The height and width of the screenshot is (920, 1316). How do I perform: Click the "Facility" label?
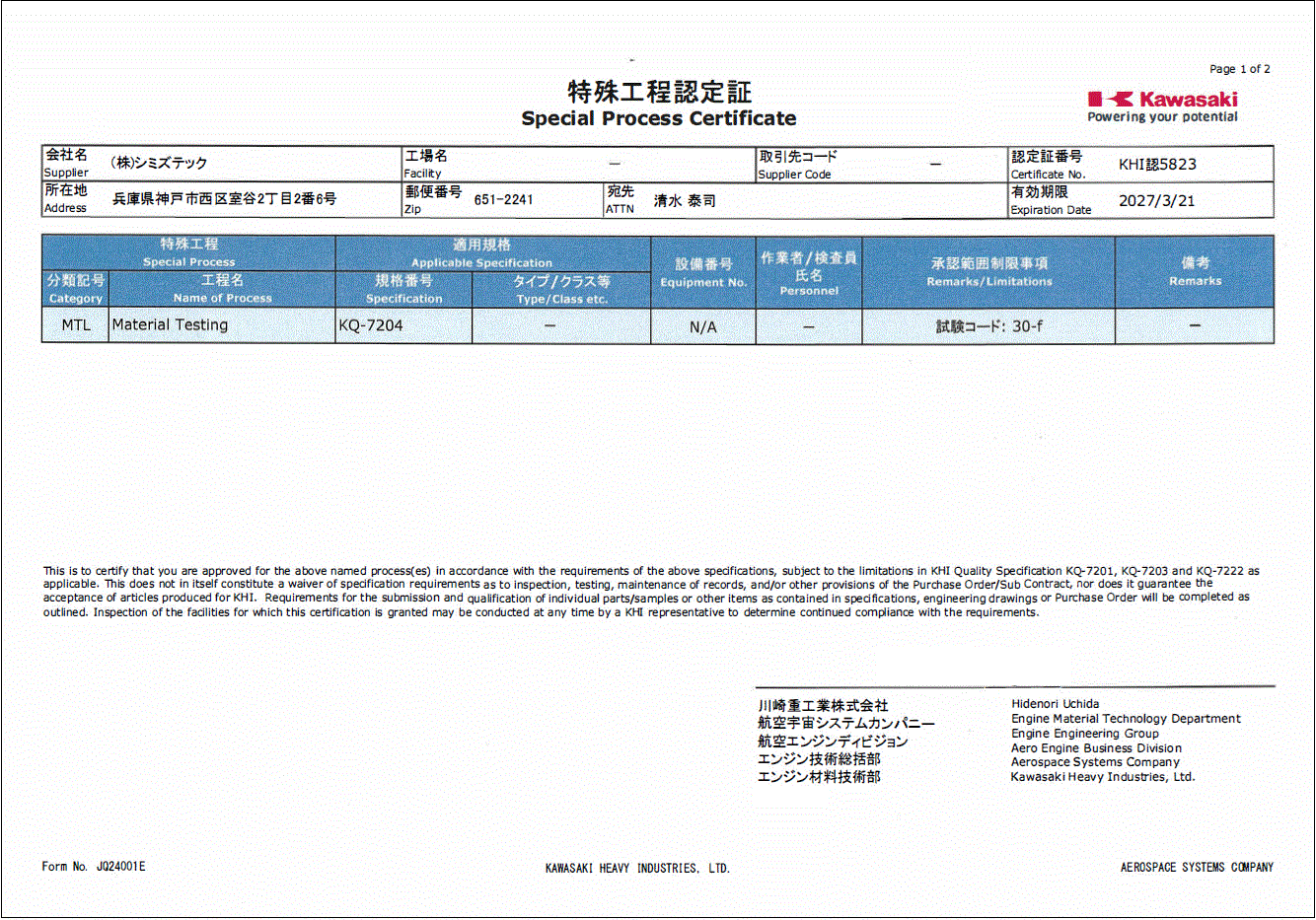coord(422,174)
